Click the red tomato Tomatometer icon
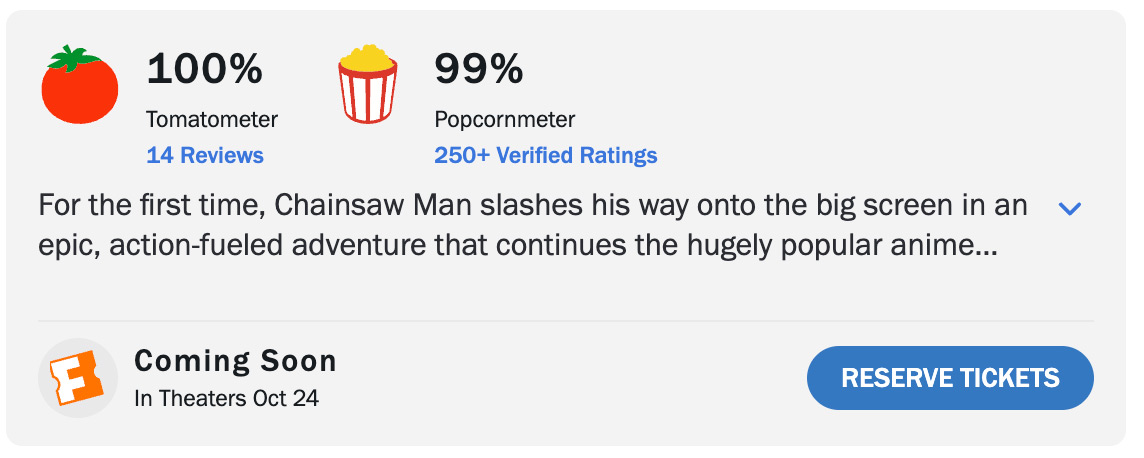This screenshot has height=458, width=1144. [x=80, y=88]
